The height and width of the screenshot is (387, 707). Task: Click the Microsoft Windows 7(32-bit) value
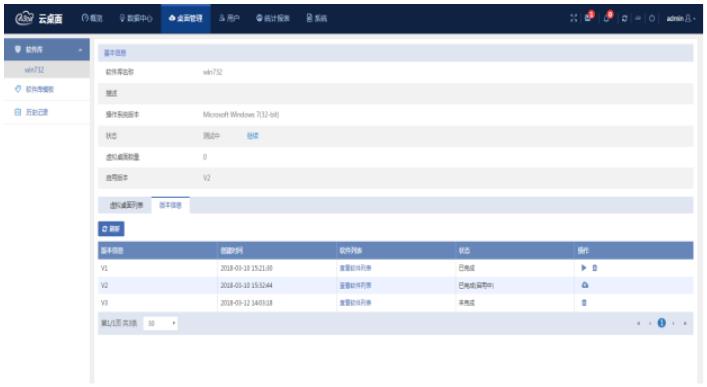pyautogui.click(x=241, y=115)
